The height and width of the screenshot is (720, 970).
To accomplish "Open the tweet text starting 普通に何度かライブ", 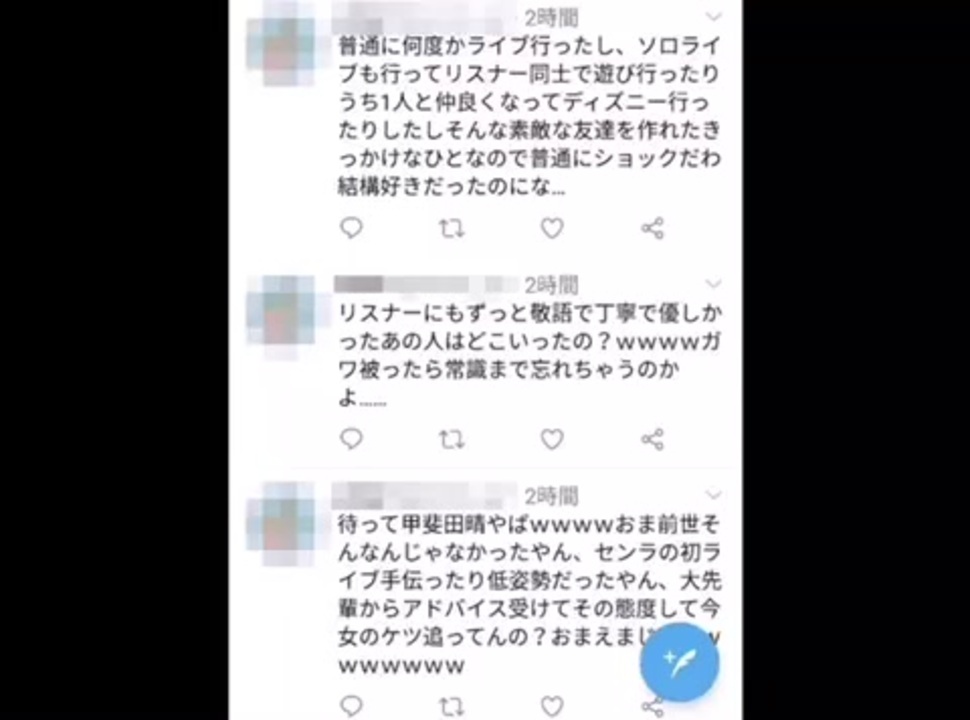I will (x=530, y=116).
